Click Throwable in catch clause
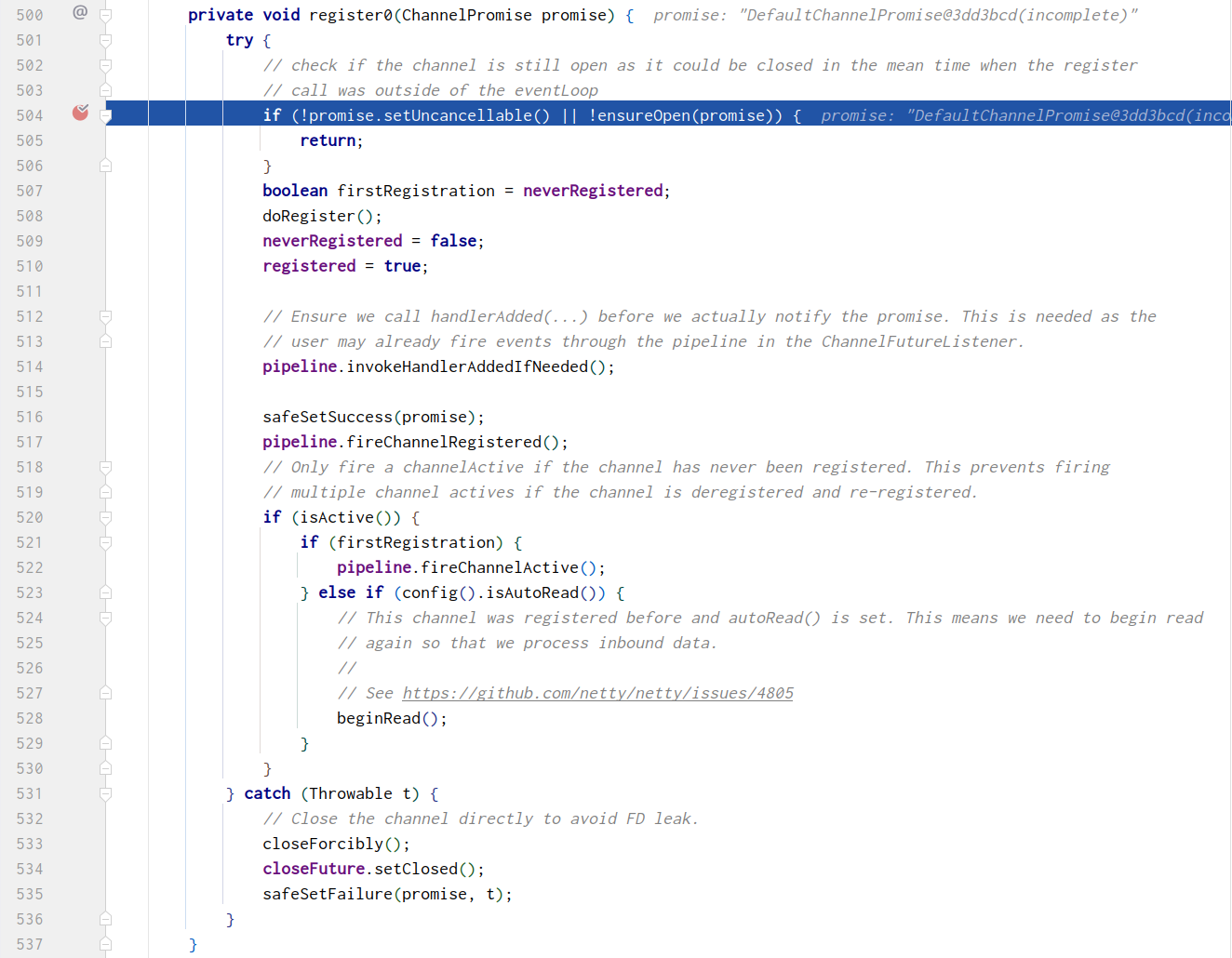 [351, 793]
